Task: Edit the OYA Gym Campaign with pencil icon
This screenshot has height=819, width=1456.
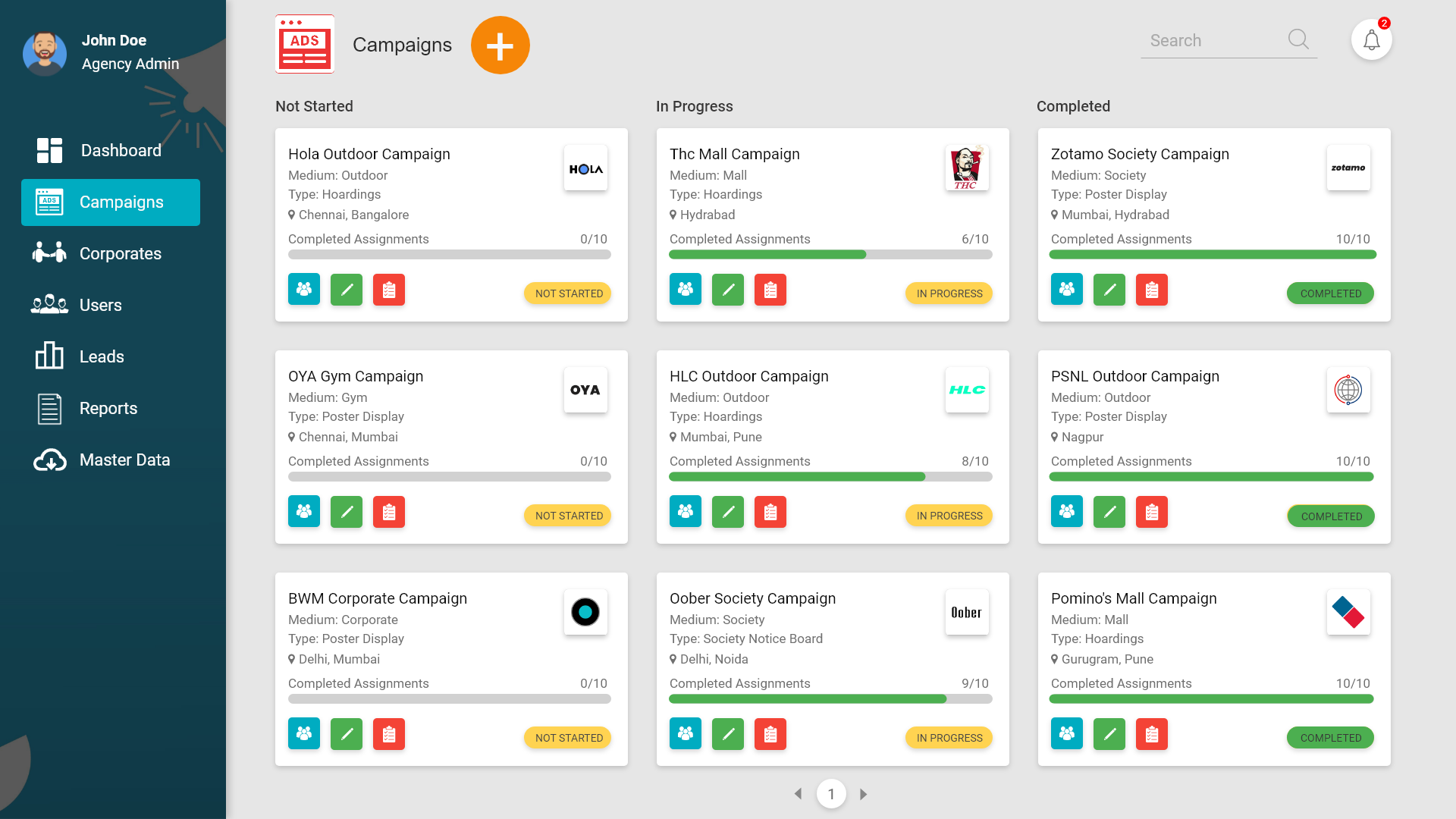Action: (x=347, y=512)
